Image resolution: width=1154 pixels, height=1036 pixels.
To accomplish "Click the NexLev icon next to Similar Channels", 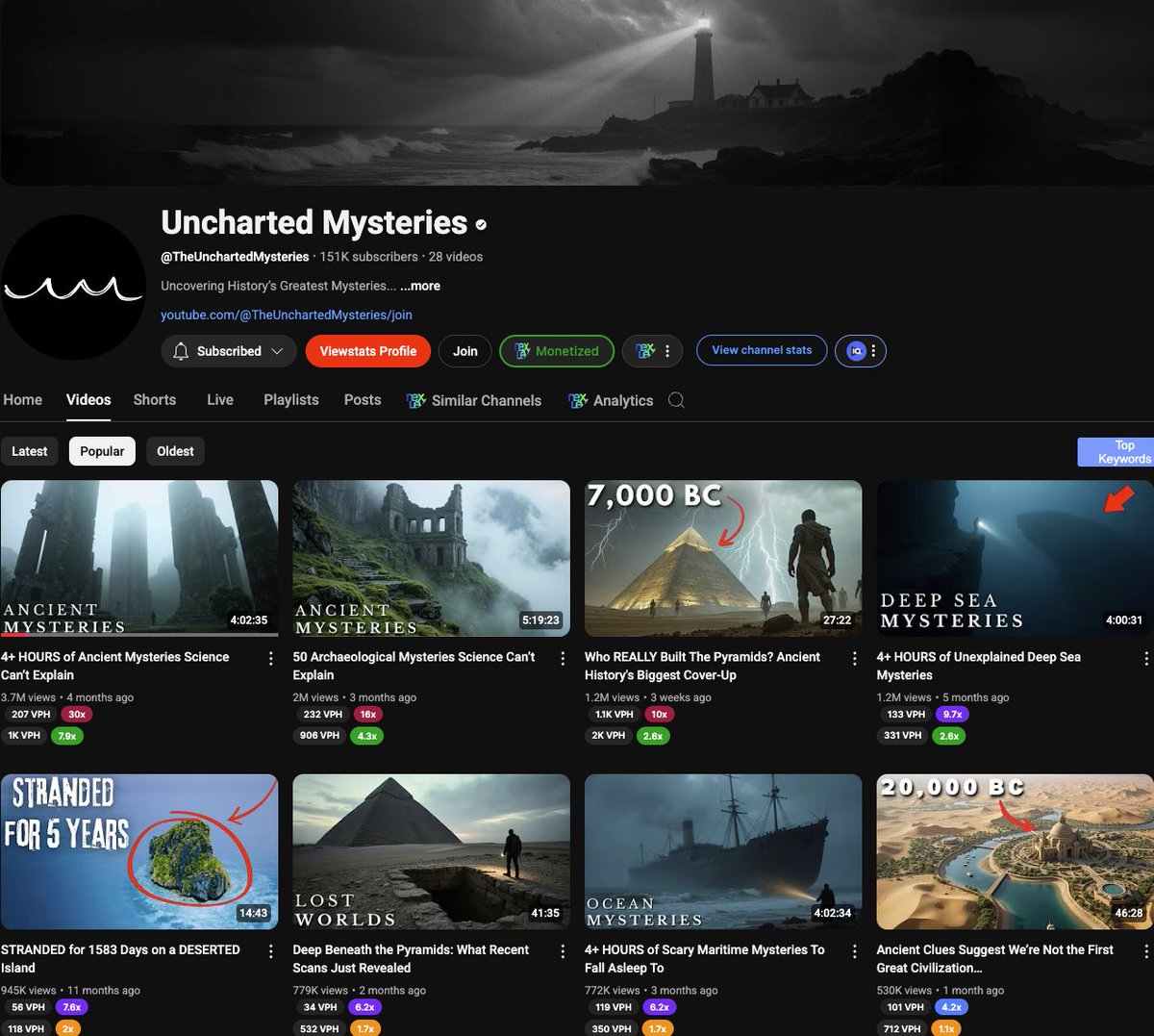I will (x=413, y=400).
